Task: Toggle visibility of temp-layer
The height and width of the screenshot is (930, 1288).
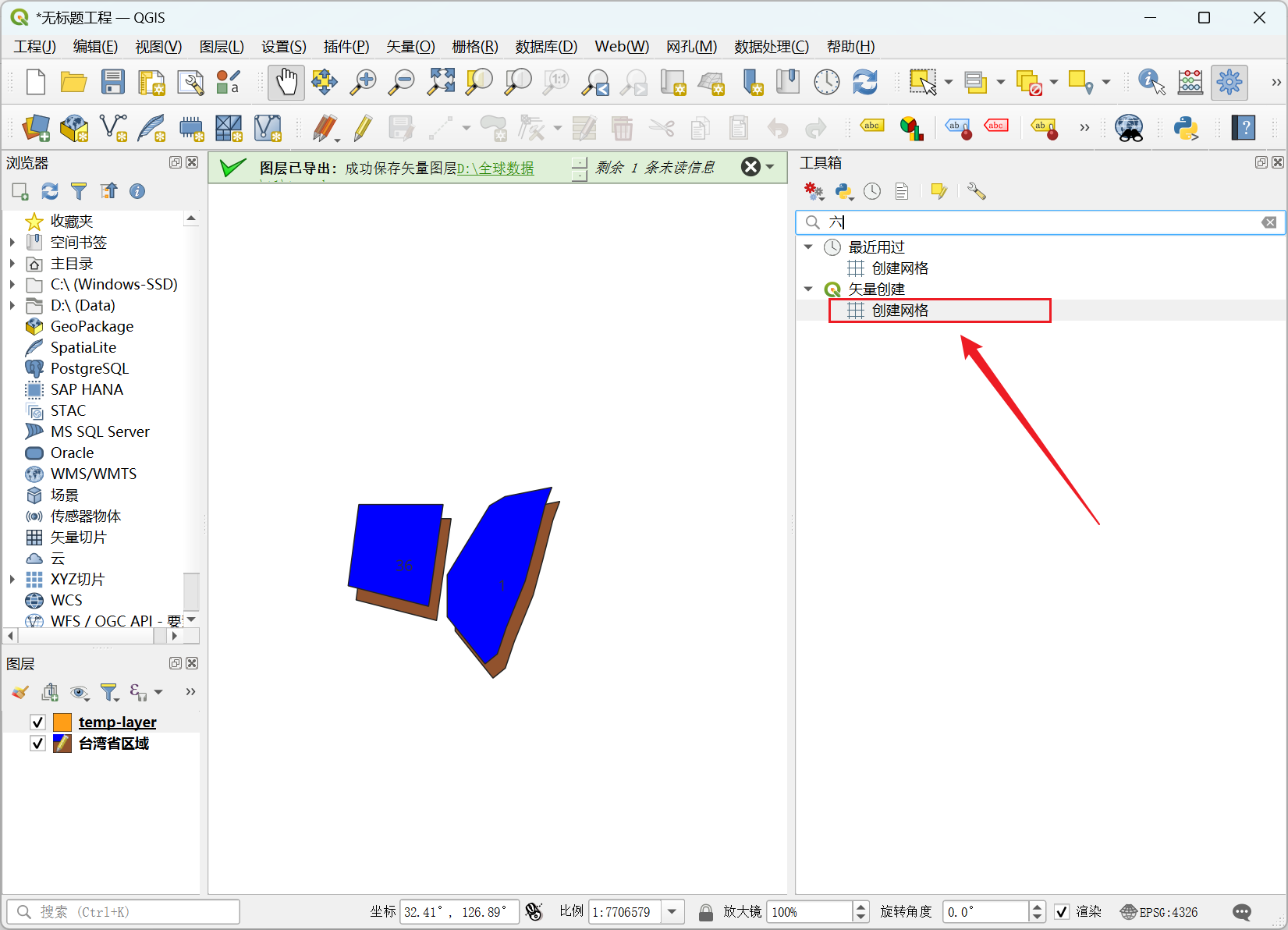Action: tap(37, 722)
